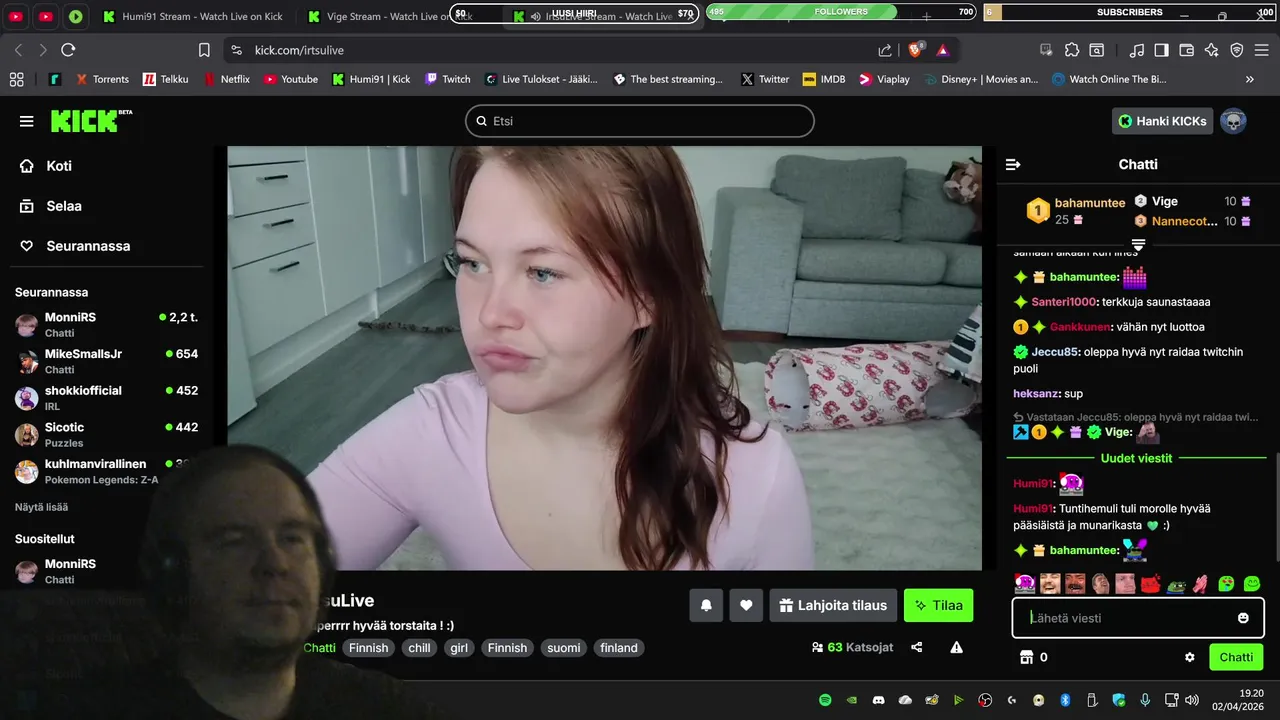Click the green smiley emote

click(x=1252, y=584)
